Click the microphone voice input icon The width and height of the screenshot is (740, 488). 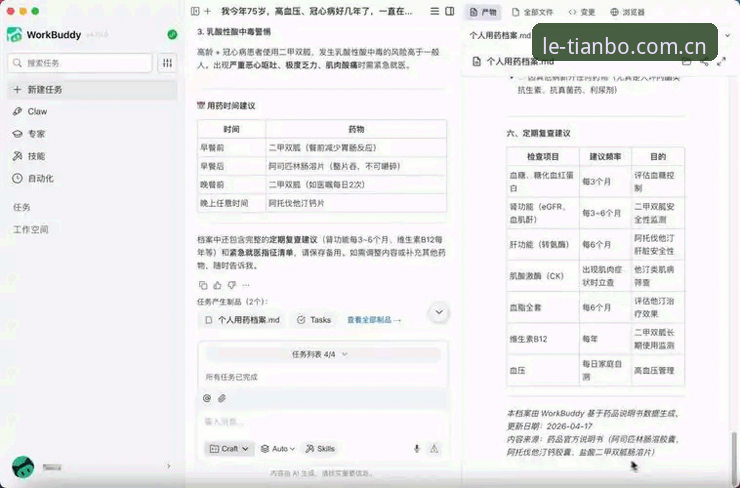pos(417,449)
